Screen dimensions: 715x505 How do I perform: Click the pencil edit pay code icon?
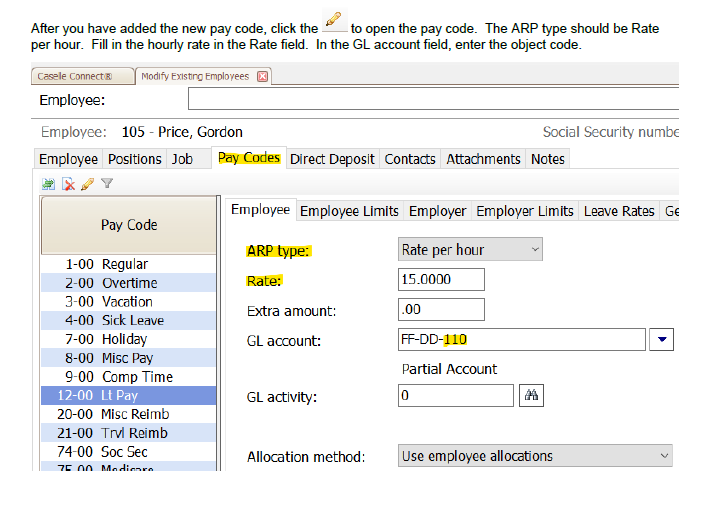[x=88, y=184]
